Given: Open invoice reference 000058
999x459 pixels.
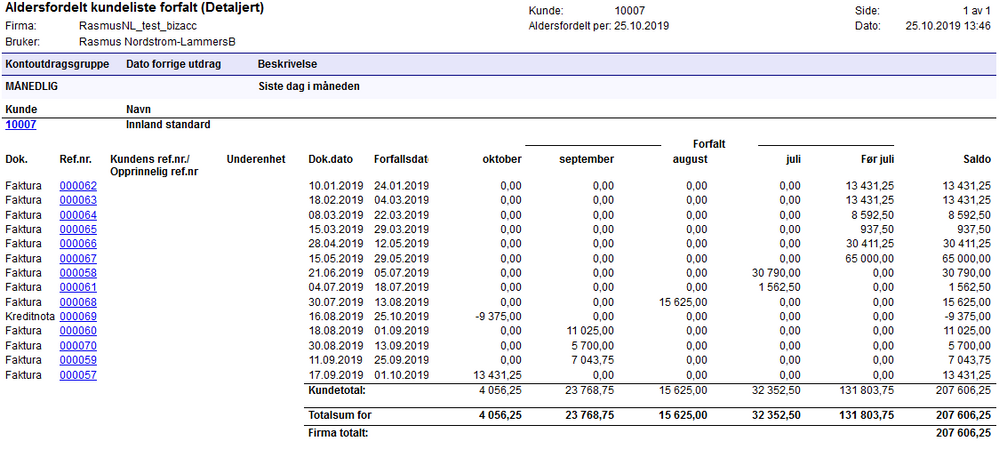Looking at the screenshot, I should pyautogui.click(x=78, y=273).
